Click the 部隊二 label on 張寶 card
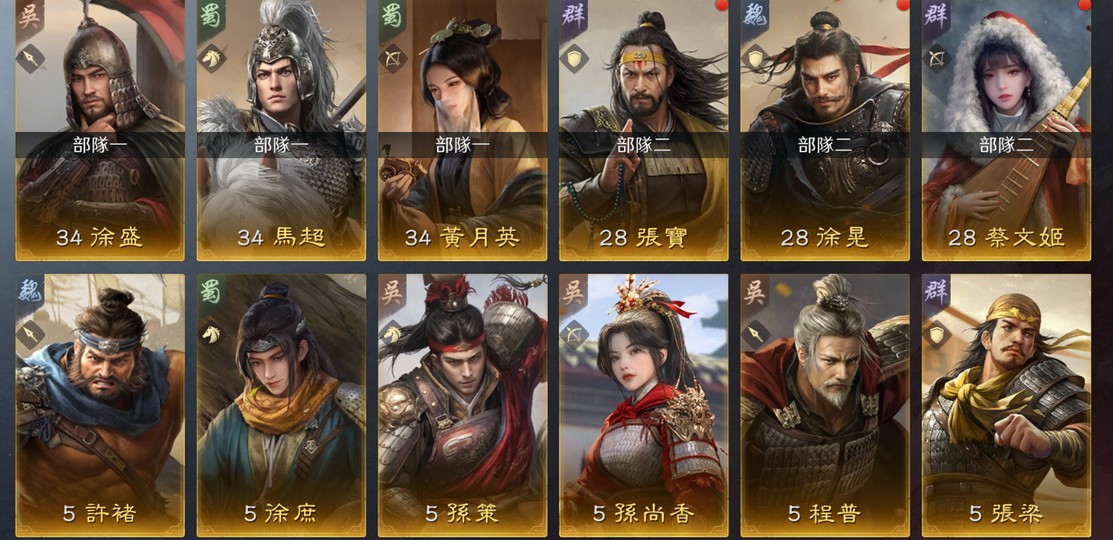The height and width of the screenshot is (540, 1113). point(644,145)
